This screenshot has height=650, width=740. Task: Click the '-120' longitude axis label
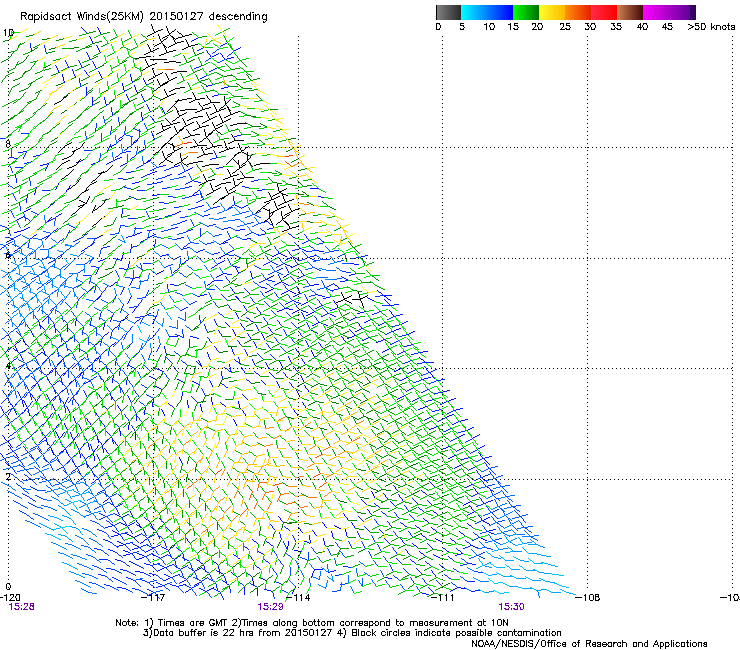[10, 598]
